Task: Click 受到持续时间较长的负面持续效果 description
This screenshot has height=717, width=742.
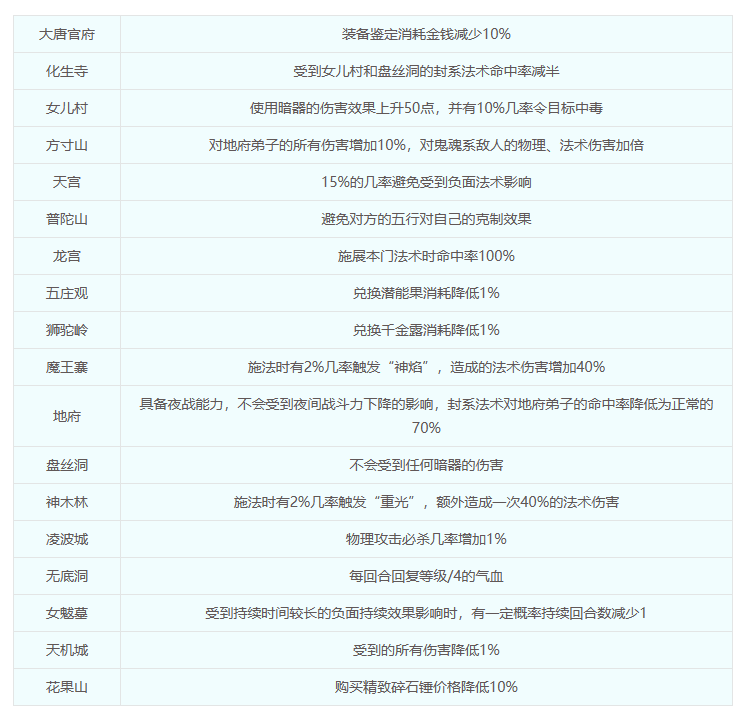Action: coord(426,613)
